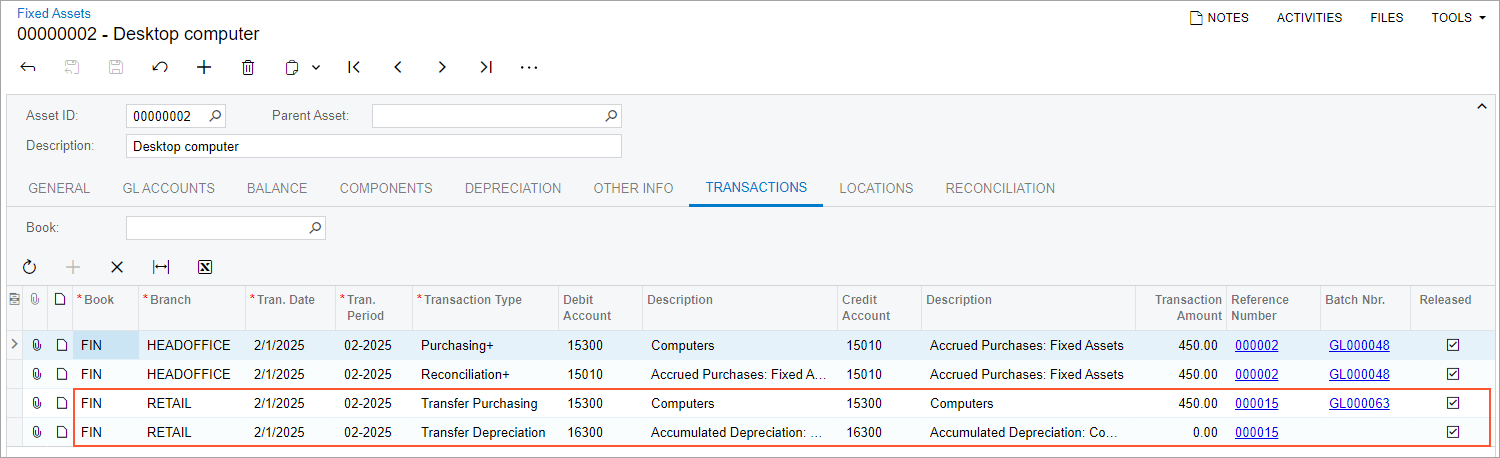
Task: Click the Fixed Assets breadcrumb link
Action: [x=53, y=13]
